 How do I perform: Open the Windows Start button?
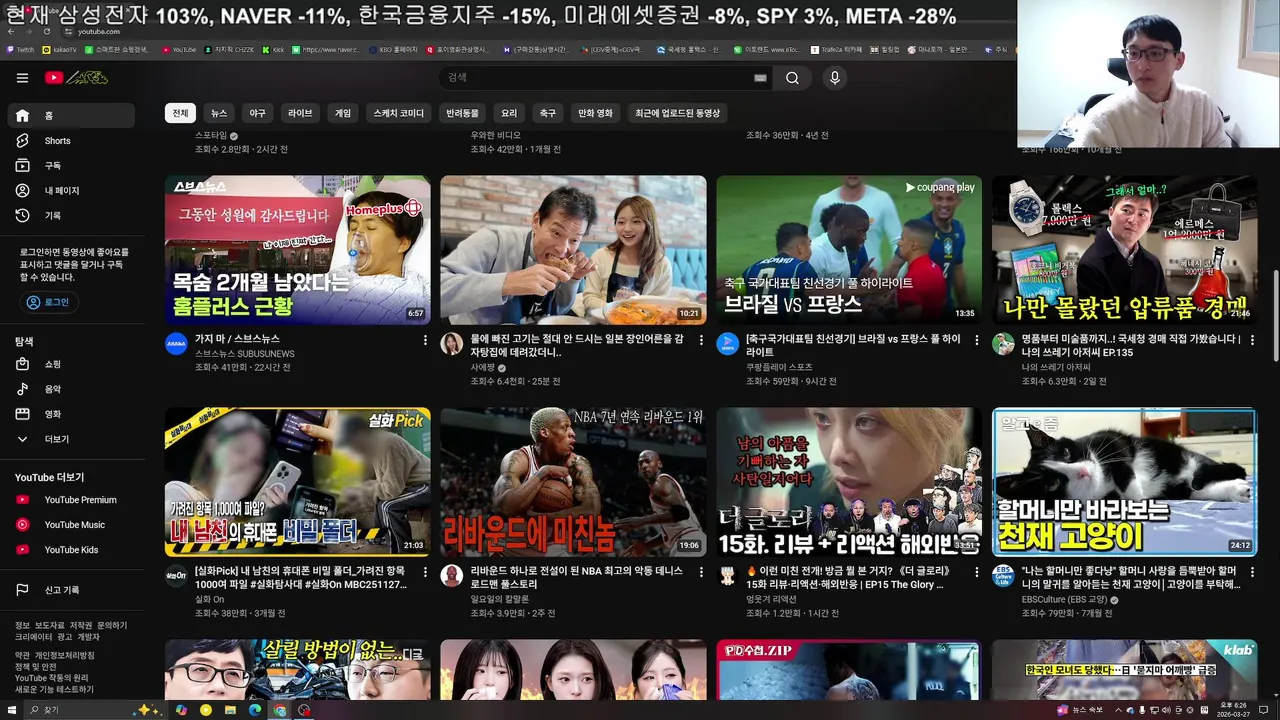pyautogui.click(x=11, y=710)
